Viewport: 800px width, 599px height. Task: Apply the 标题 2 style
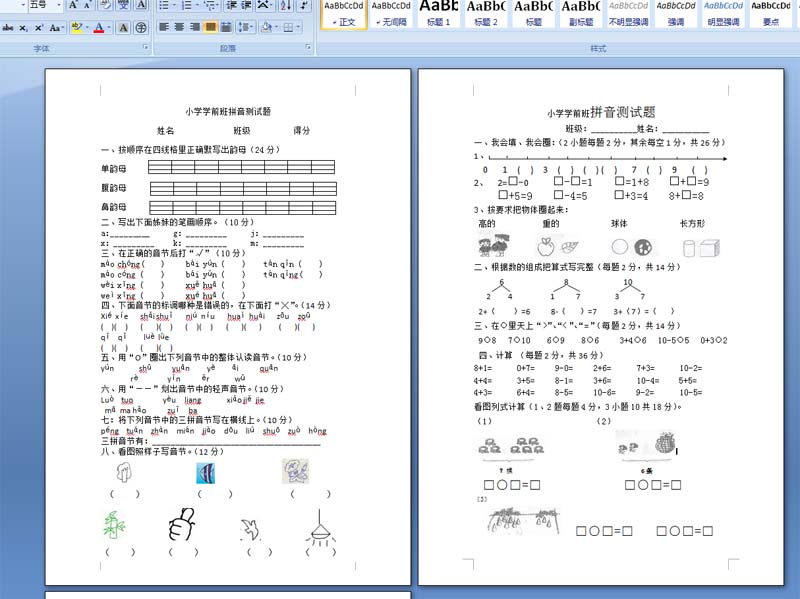486,14
